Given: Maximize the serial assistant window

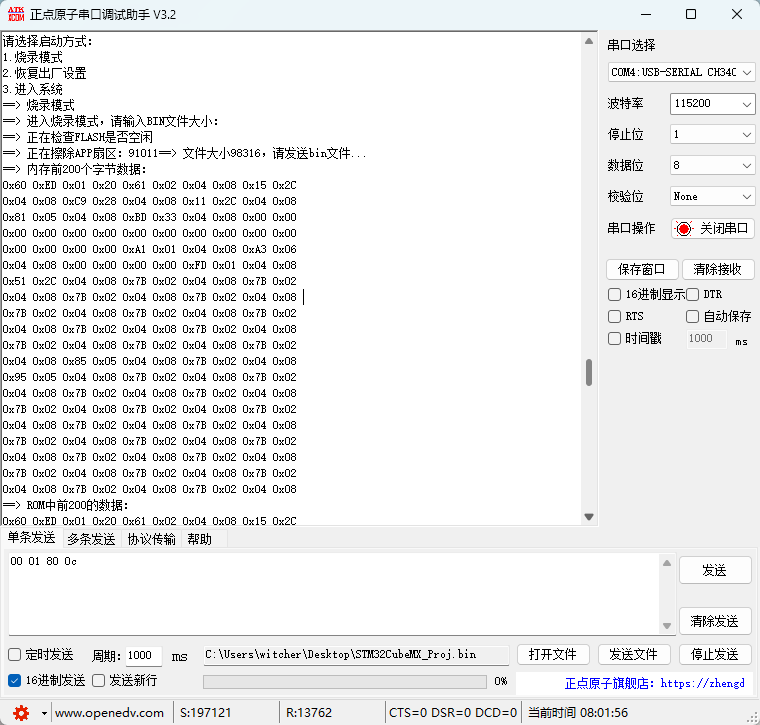Looking at the screenshot, I should point(691,14).
